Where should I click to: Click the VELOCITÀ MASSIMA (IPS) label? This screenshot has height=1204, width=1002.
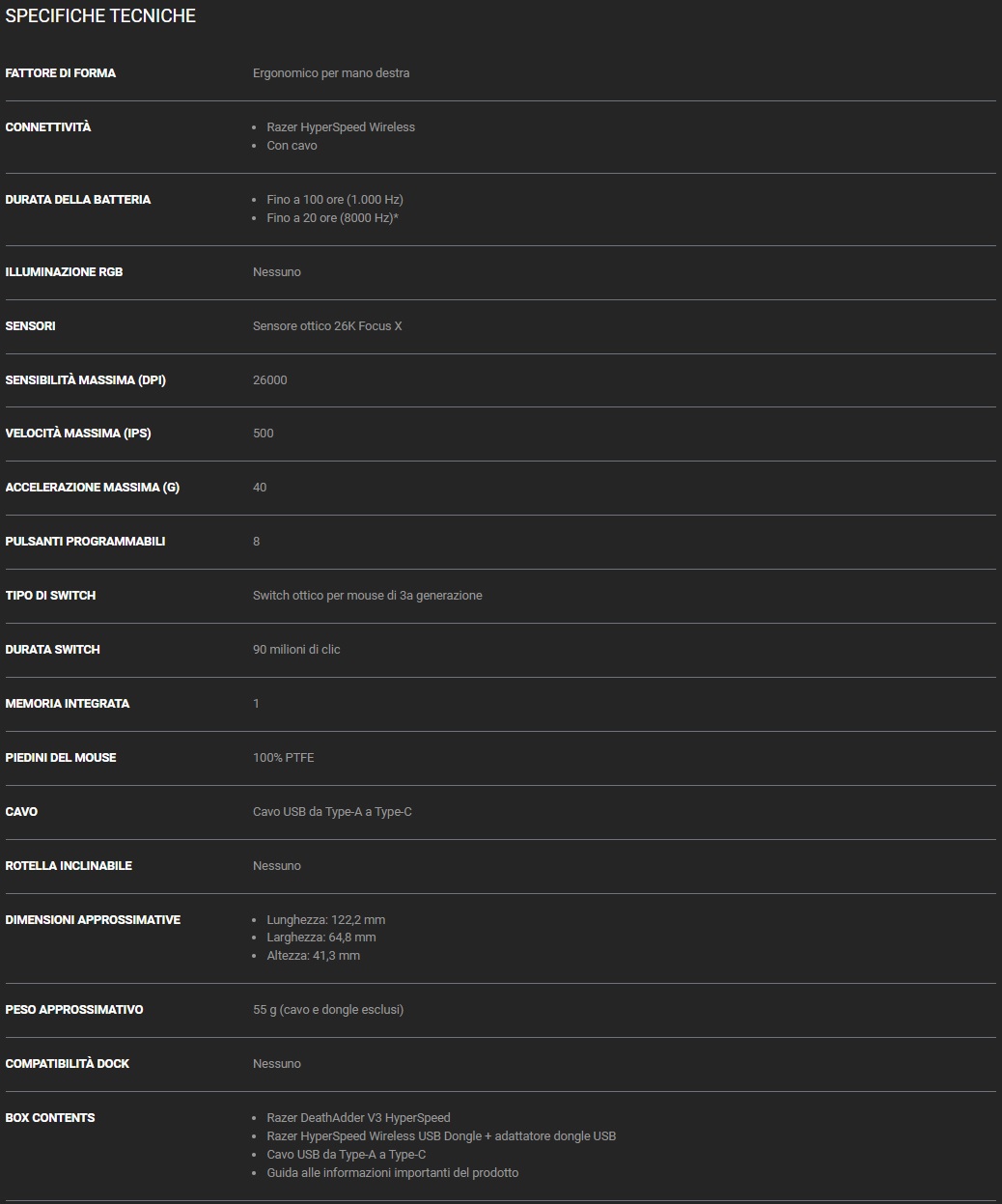pos(78,434)
